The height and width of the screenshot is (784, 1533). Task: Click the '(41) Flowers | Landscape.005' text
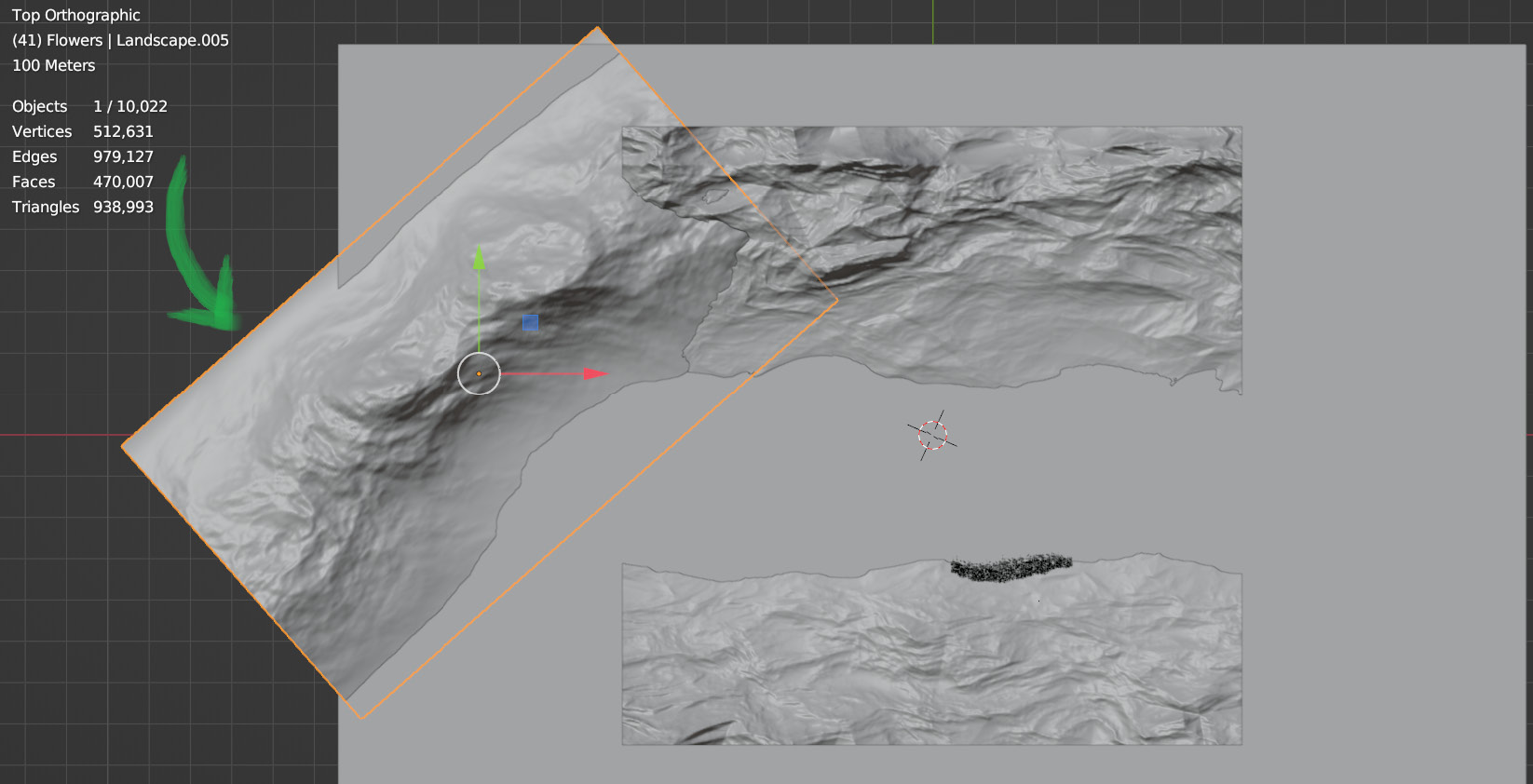[120, 40]
